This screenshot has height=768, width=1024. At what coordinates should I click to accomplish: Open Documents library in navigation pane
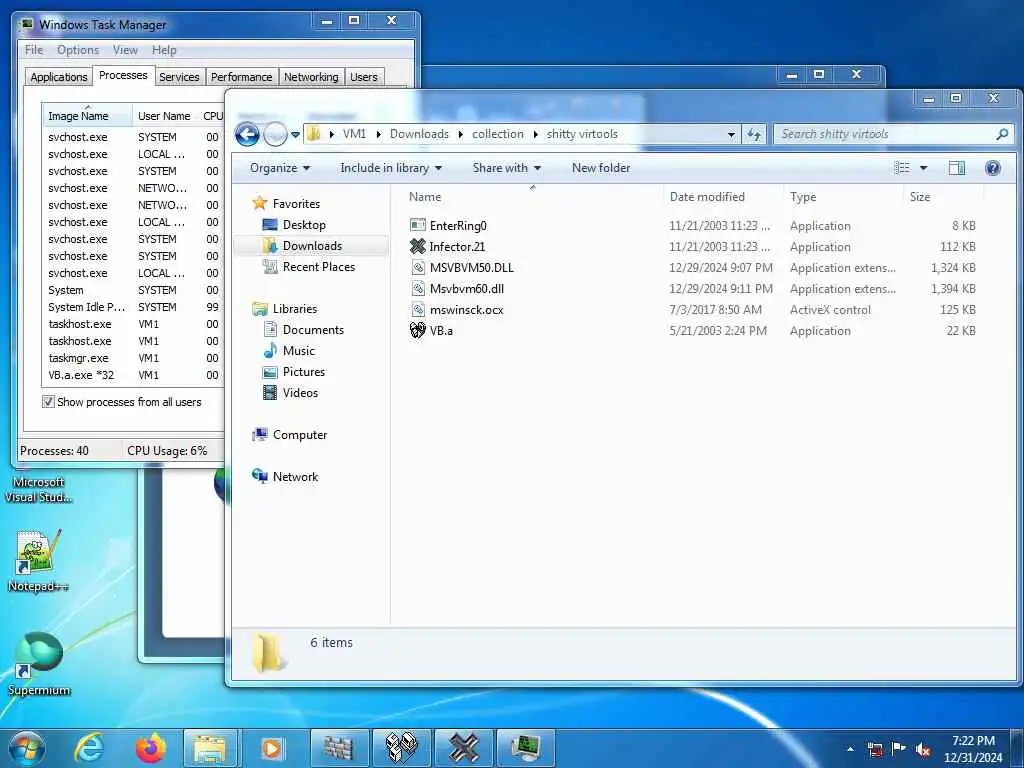point(313,330)
